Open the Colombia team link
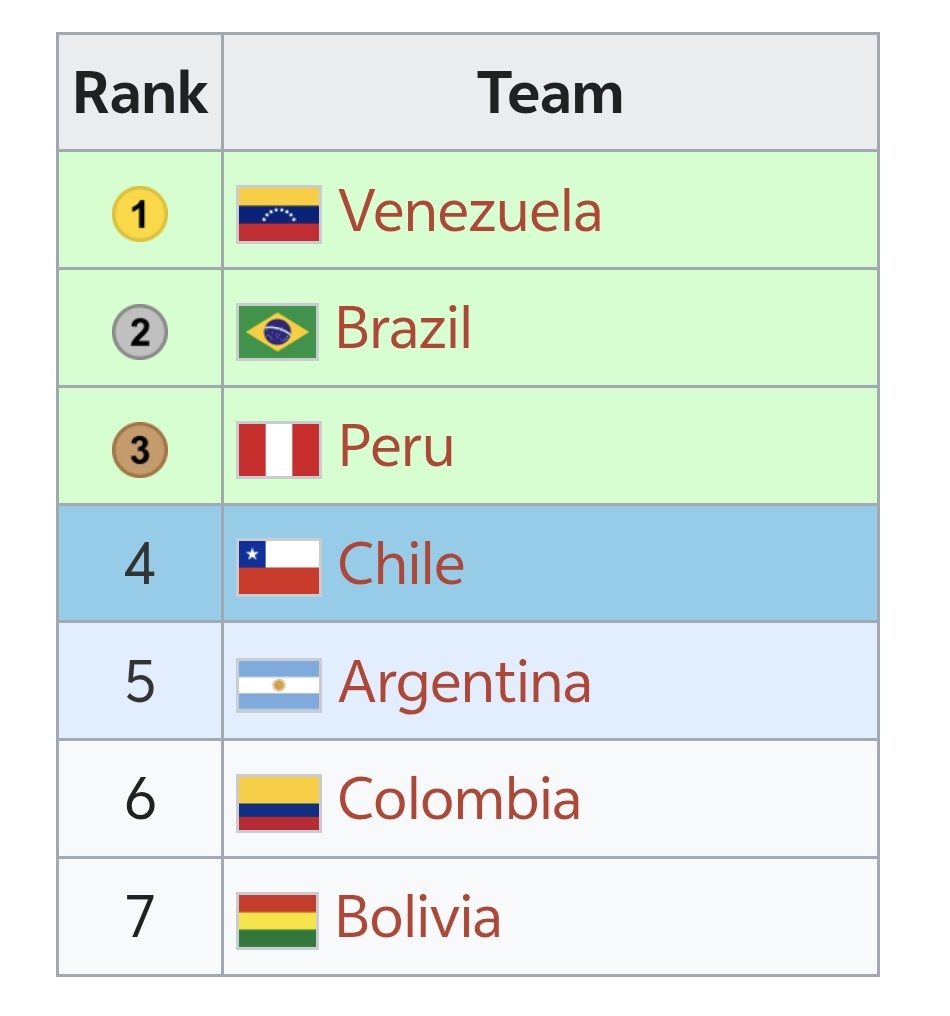Viewport: 950px width, 1016px height. 459,799
